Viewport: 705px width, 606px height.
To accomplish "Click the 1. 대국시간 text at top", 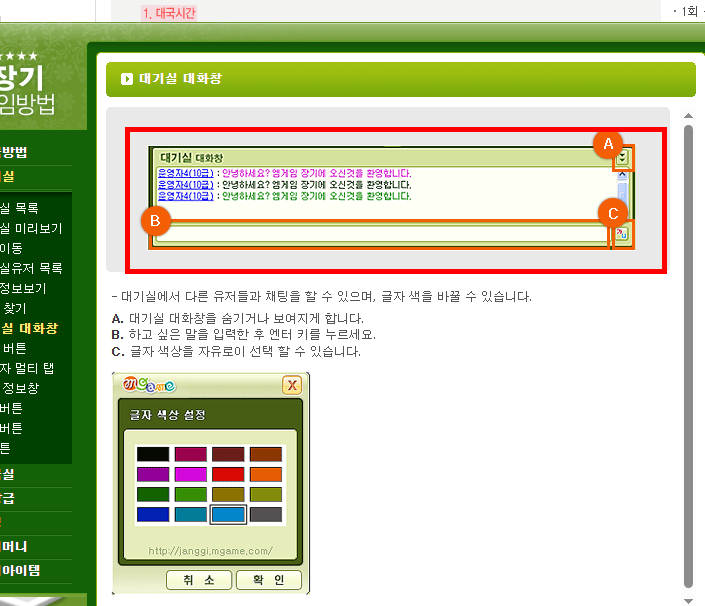I will point(169,13).
